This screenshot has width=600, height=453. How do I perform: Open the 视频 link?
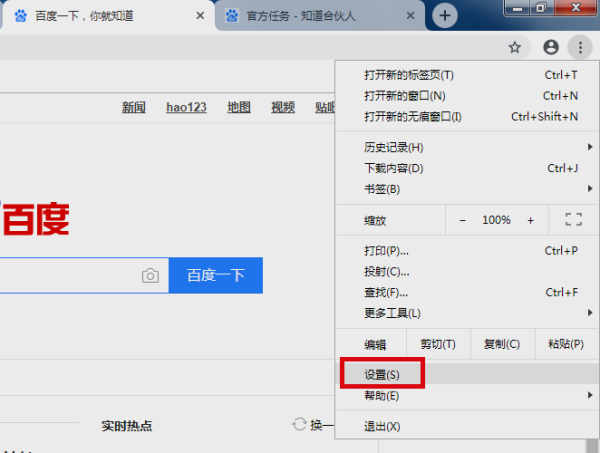[283, 107]
